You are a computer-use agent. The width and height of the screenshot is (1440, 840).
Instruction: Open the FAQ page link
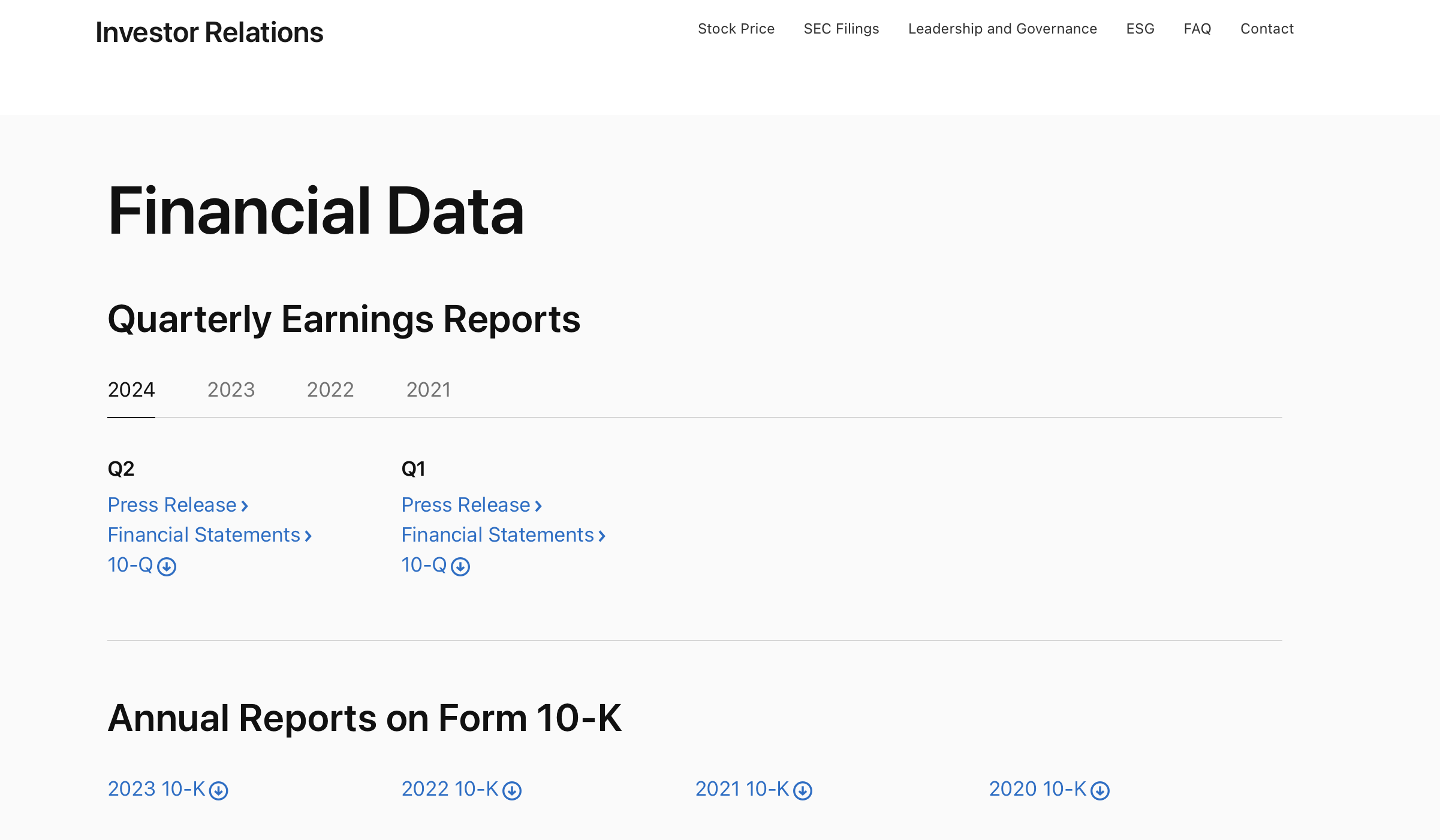coord(1197,29)
